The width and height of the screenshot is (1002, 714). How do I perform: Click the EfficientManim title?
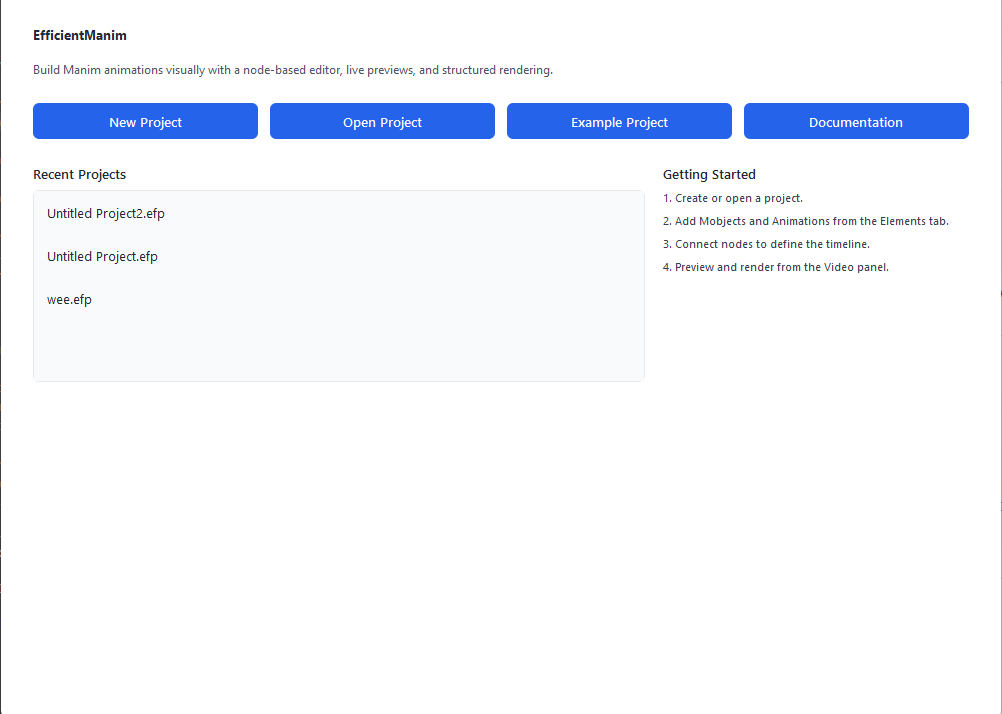point(80,35)
